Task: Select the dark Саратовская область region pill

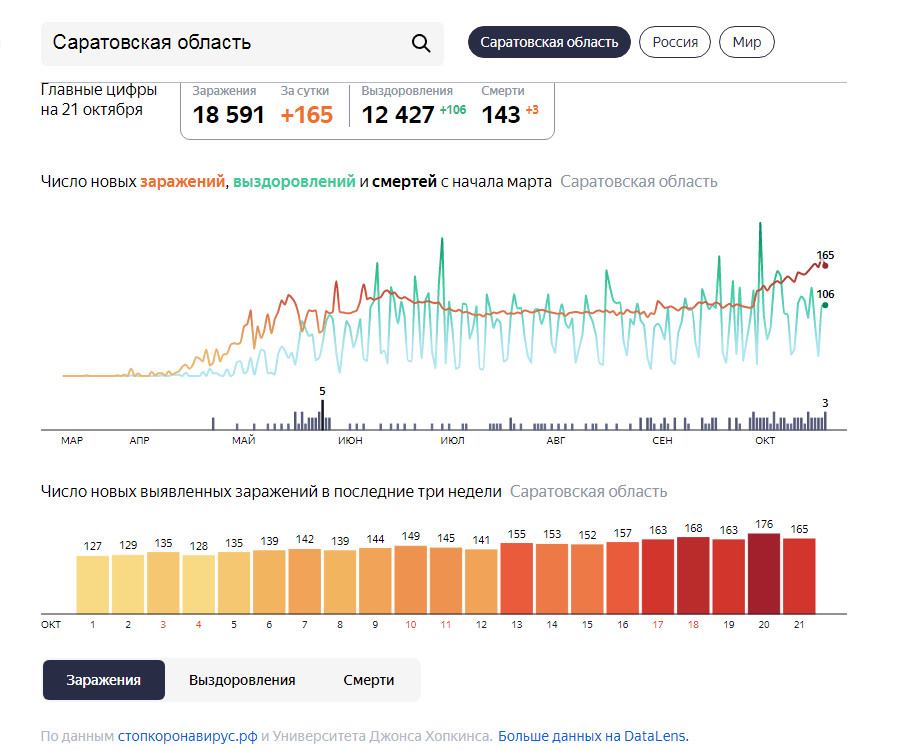Action: [x=549, y=43]
